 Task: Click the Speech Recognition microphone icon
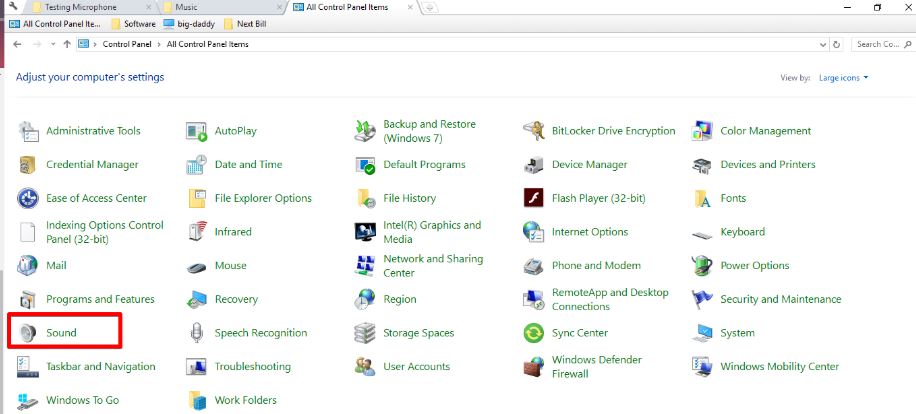pos(197,333)
